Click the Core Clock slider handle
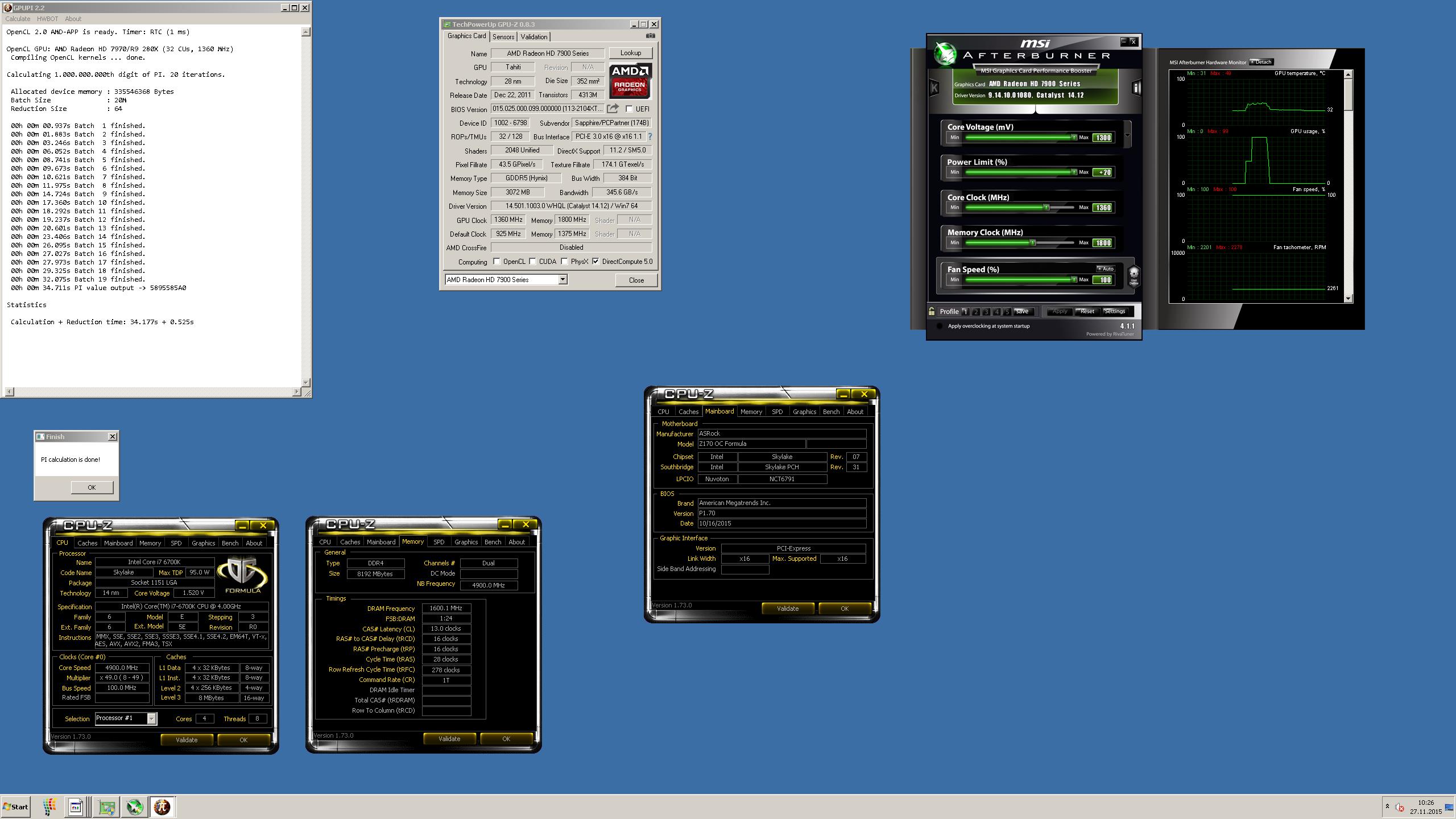Screen dimensions: 1456x819 click(1046, 208)
